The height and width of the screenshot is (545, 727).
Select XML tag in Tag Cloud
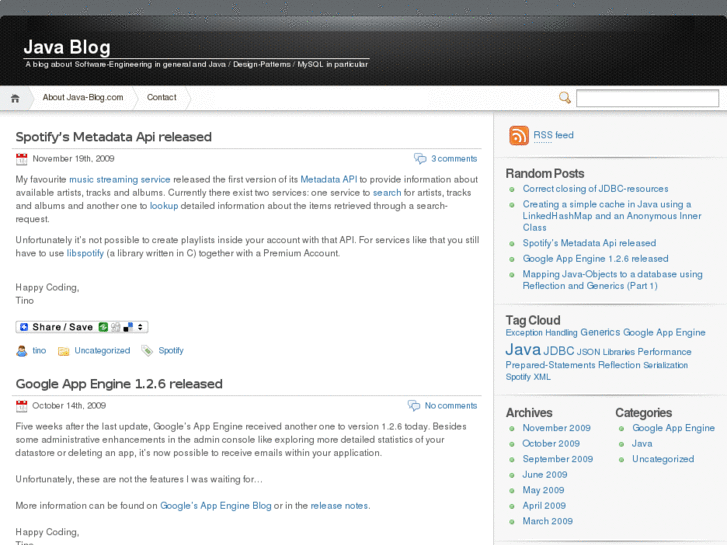coord(542,377)
